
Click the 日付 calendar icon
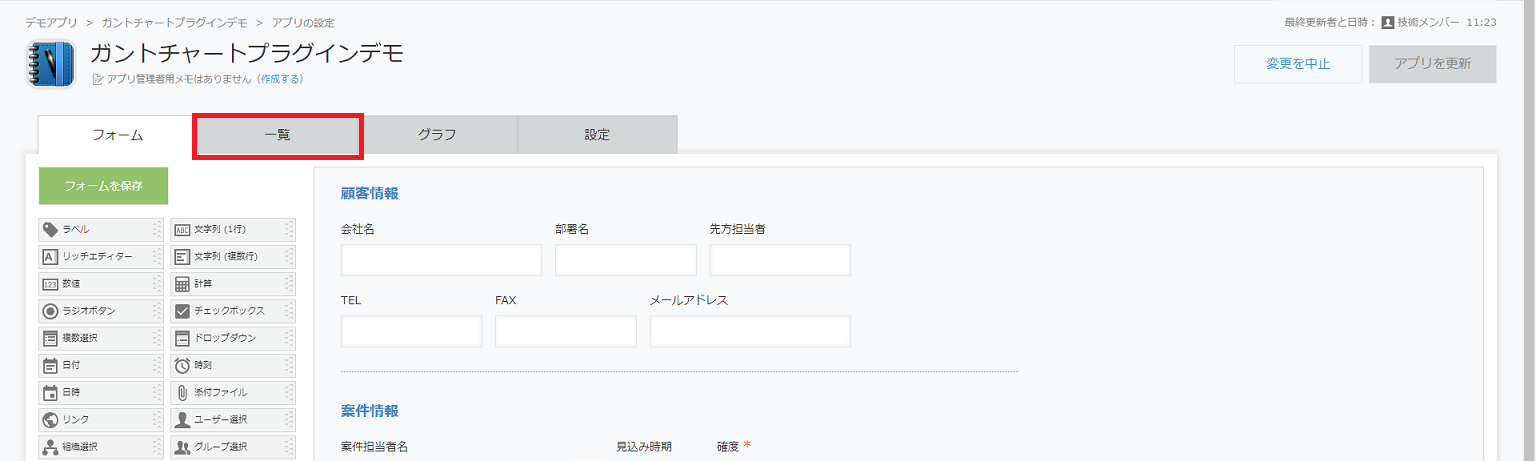click(50, 365)
